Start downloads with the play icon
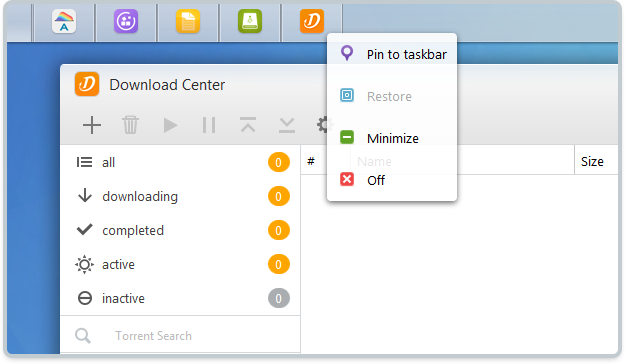Image resolution: width=625 pixels, height=364 pixels. click(170, 125)
